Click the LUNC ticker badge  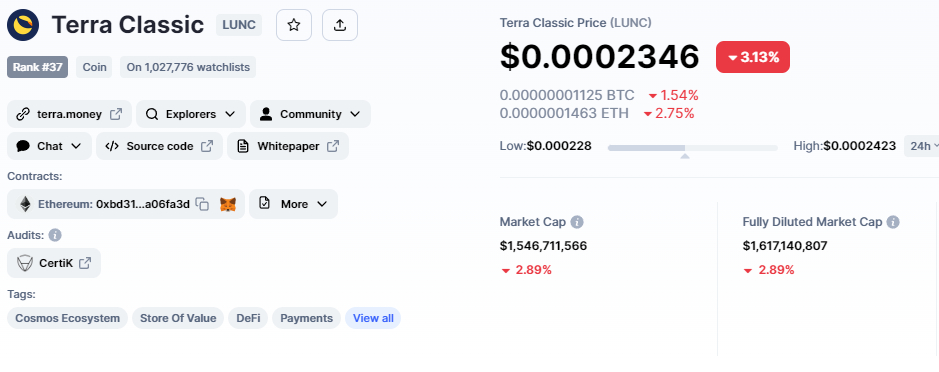pyautogui.click(x=239, y=25)
